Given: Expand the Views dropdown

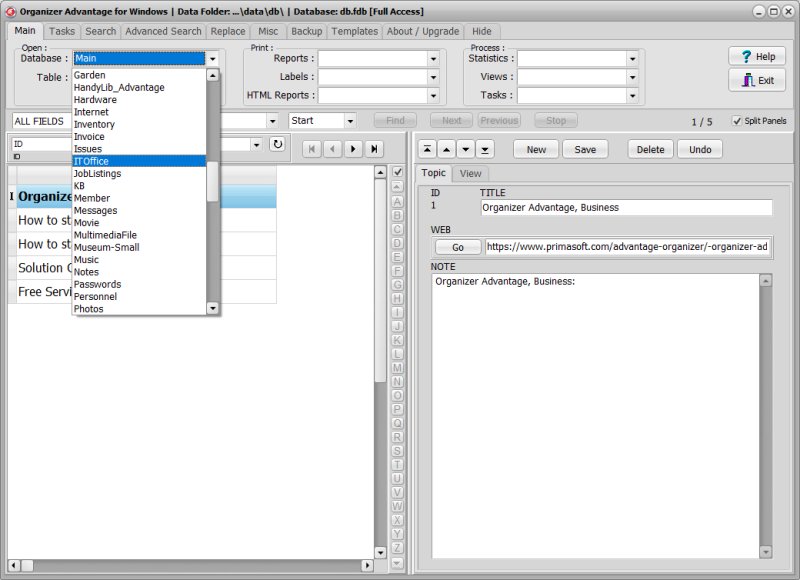Looking at the screenshot, I should tap(632, 77).
